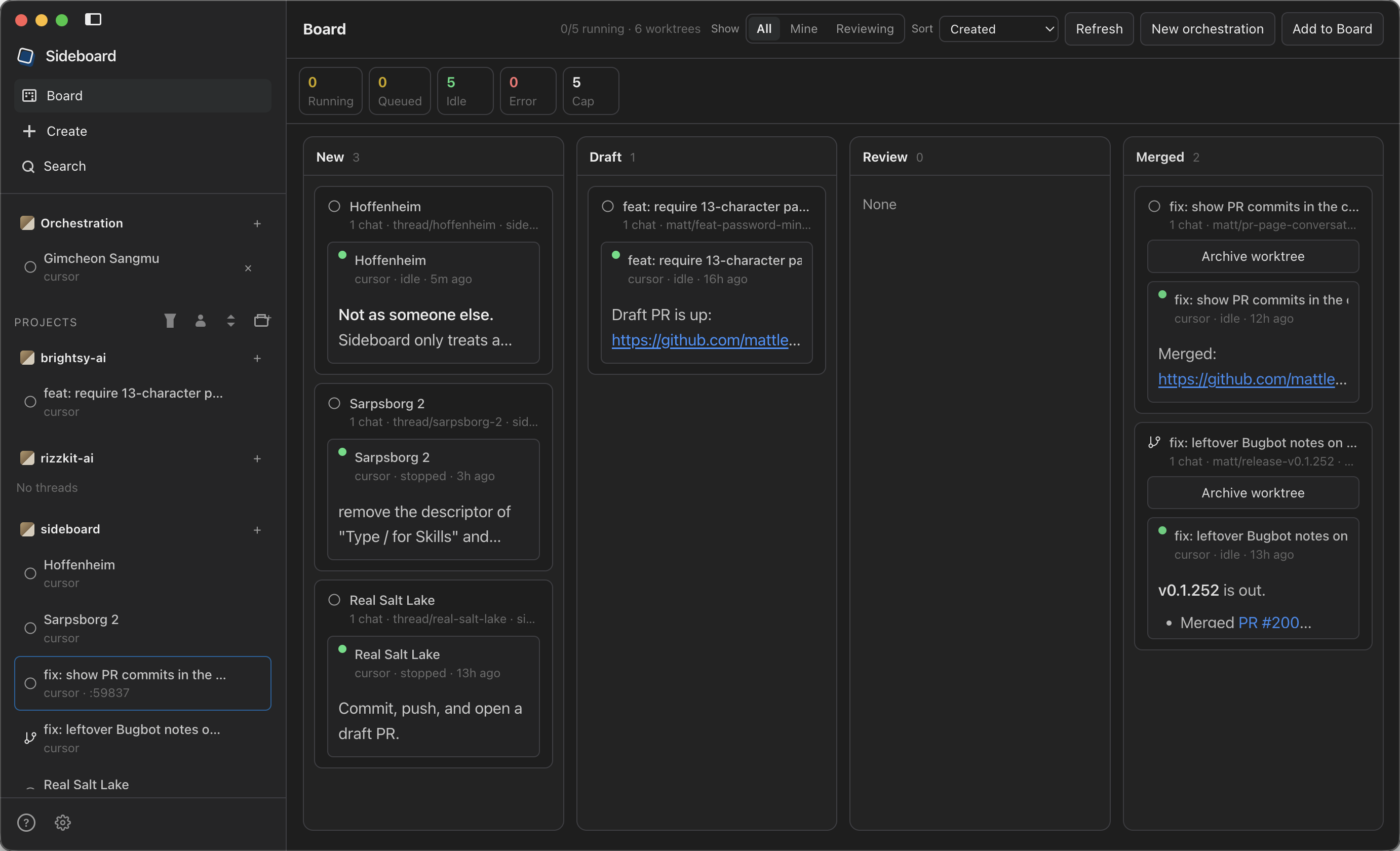
Task: Open the Create item in sidebar
Action: coord(143,131)
